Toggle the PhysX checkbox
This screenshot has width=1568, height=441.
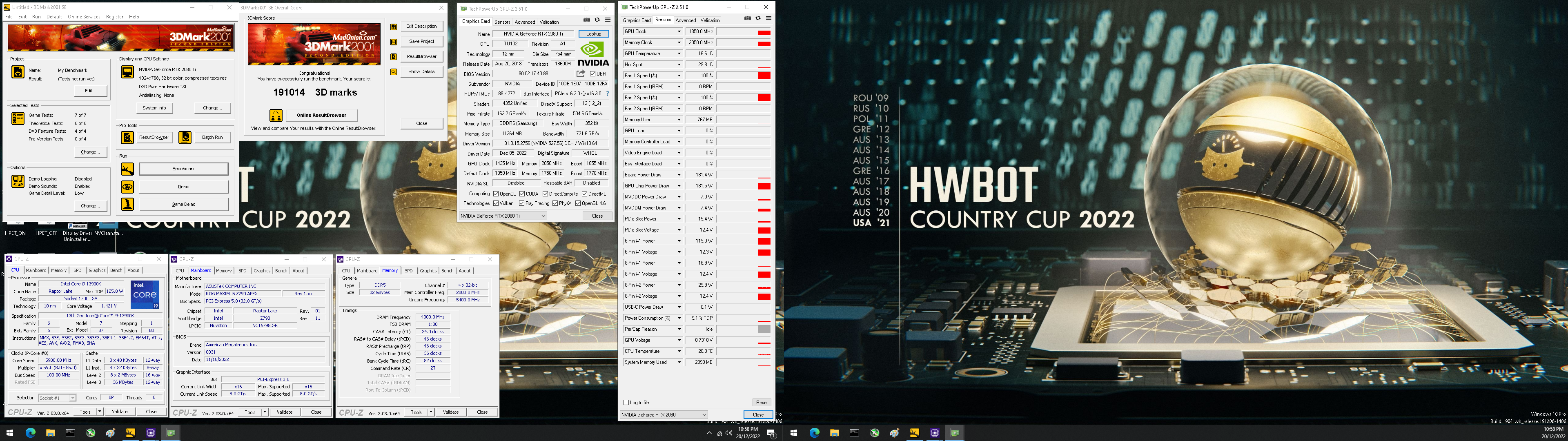click(x=555, y=203)
